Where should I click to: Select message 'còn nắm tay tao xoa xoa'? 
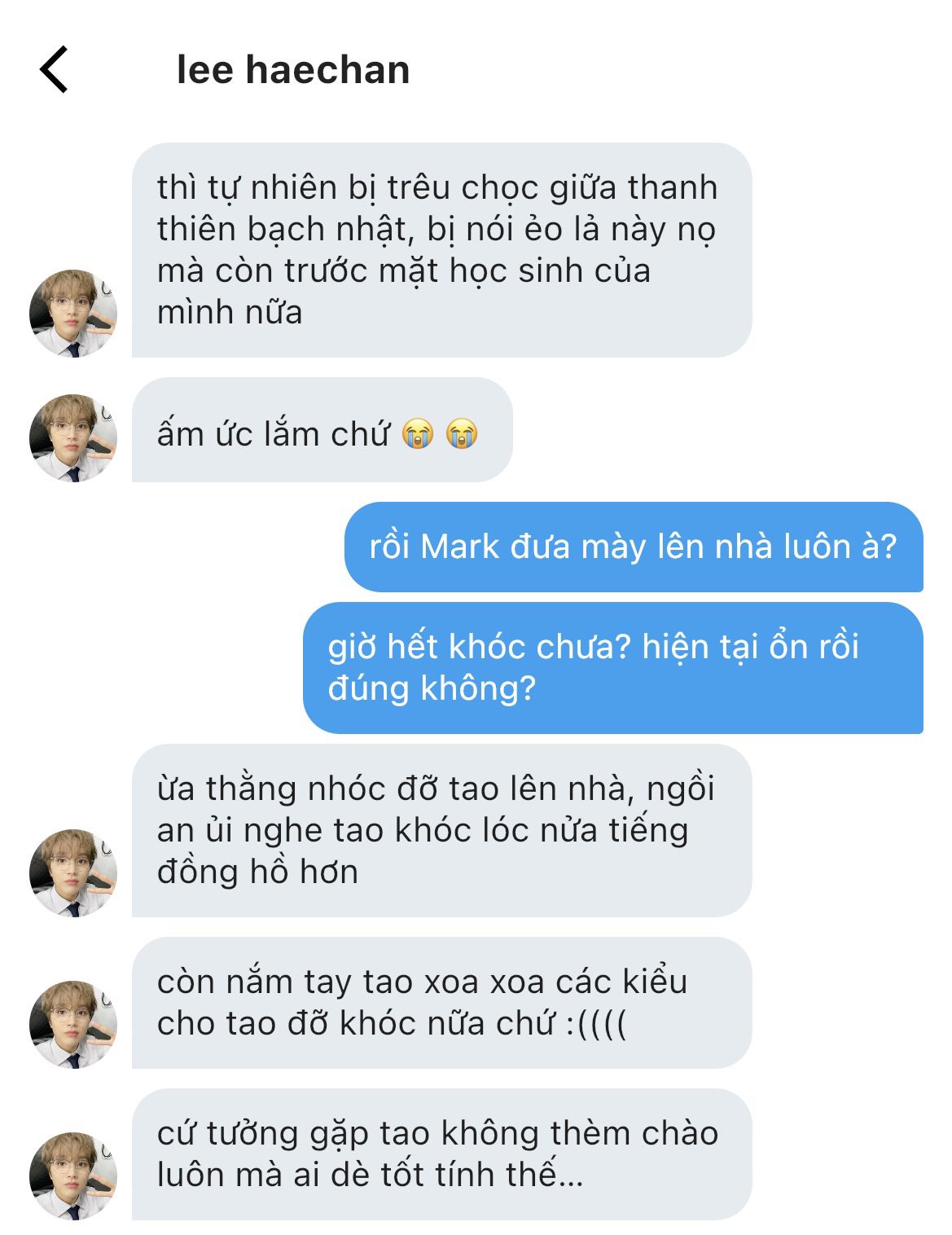point(441,1003)
